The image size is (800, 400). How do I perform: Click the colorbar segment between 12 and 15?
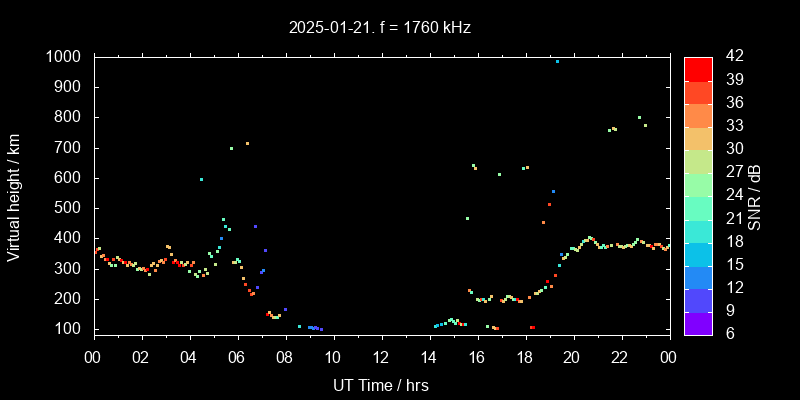click(697, 276)
